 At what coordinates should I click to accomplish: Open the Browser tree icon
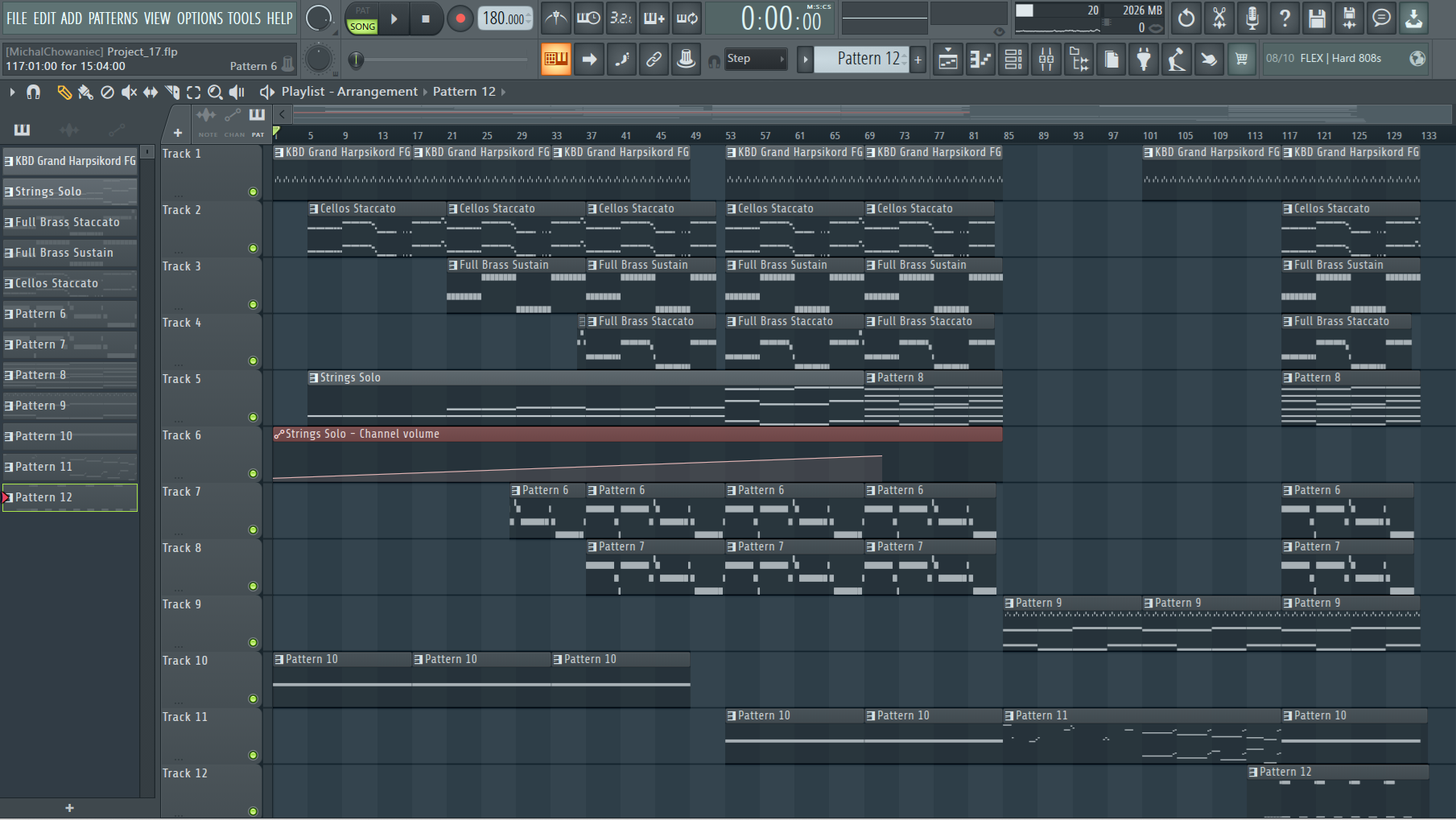pos(1079,59)
